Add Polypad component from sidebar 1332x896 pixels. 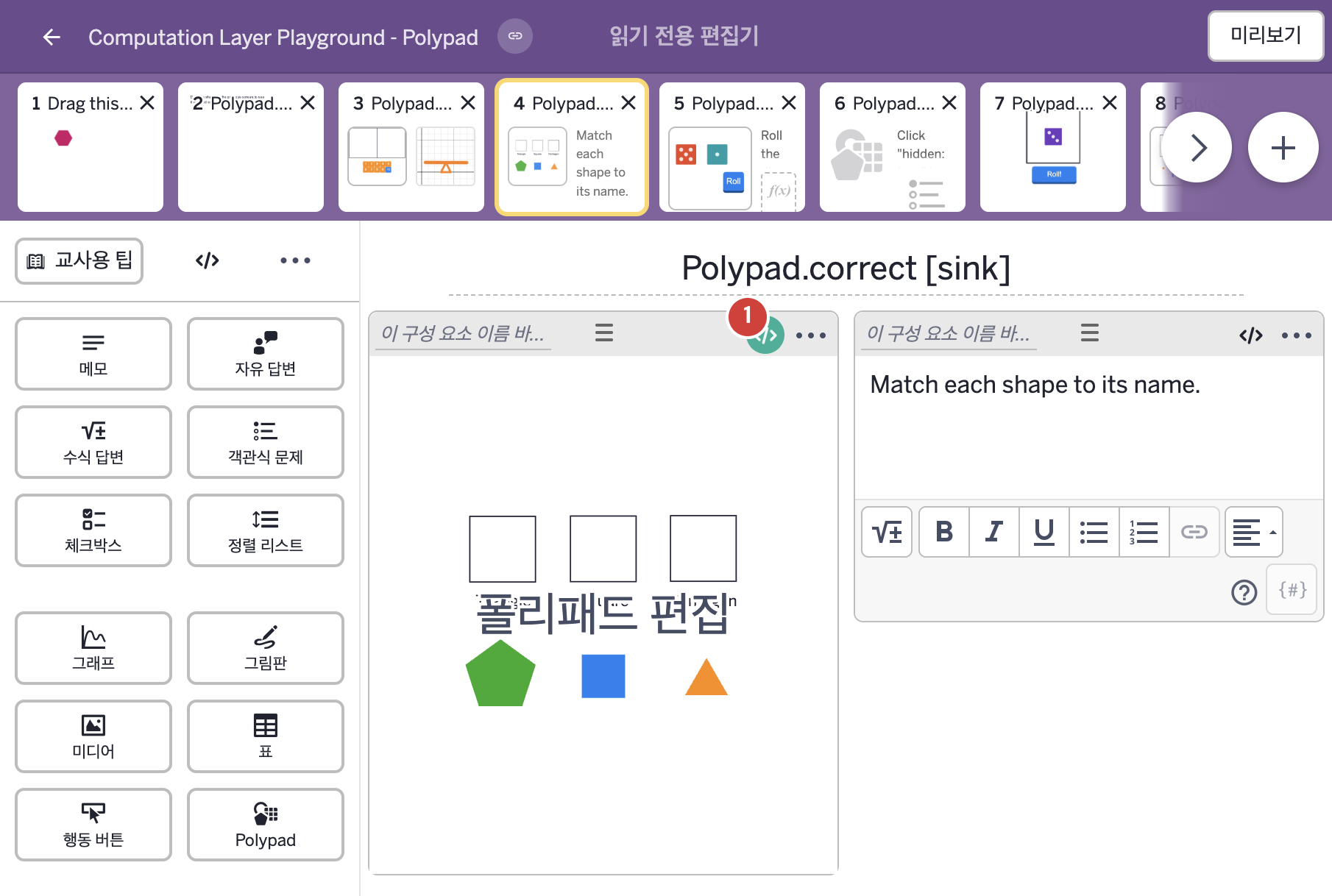click(266, 825)
